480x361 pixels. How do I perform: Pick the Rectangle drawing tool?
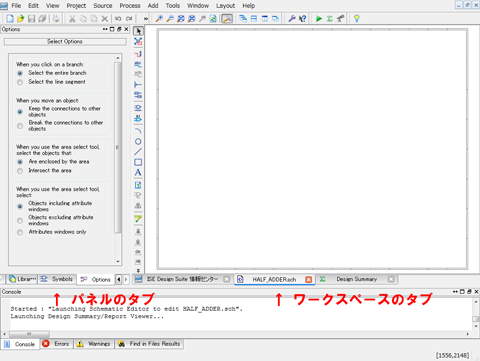coord(138,162)
